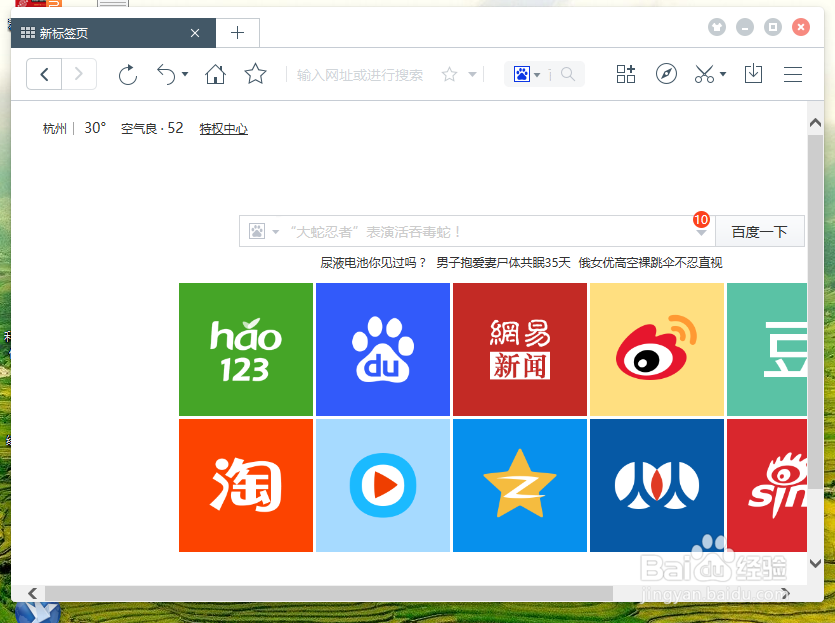Select the 新标签页 tab
Image resolution: width=835 pixels, height=623 pixels.
(x=113, y=33)
